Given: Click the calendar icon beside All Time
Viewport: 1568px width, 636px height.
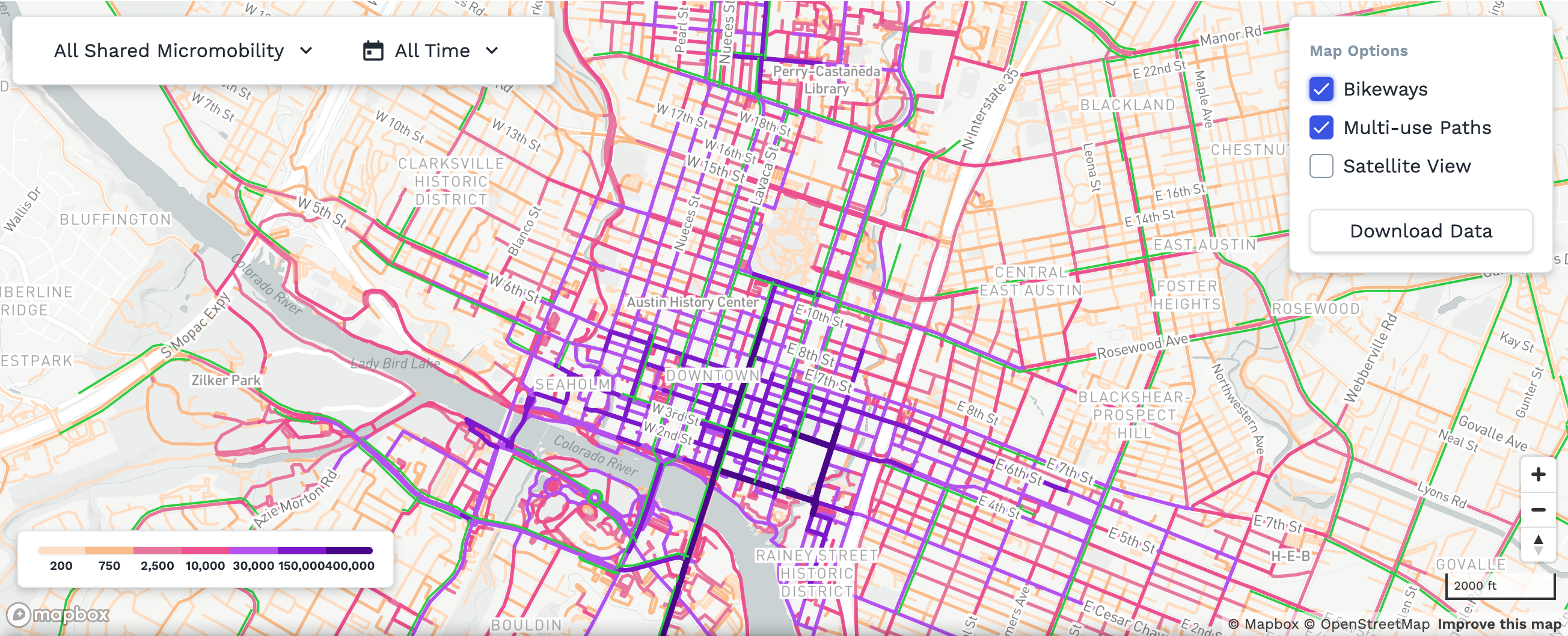Looking at the screenshot, I should 373,50.
